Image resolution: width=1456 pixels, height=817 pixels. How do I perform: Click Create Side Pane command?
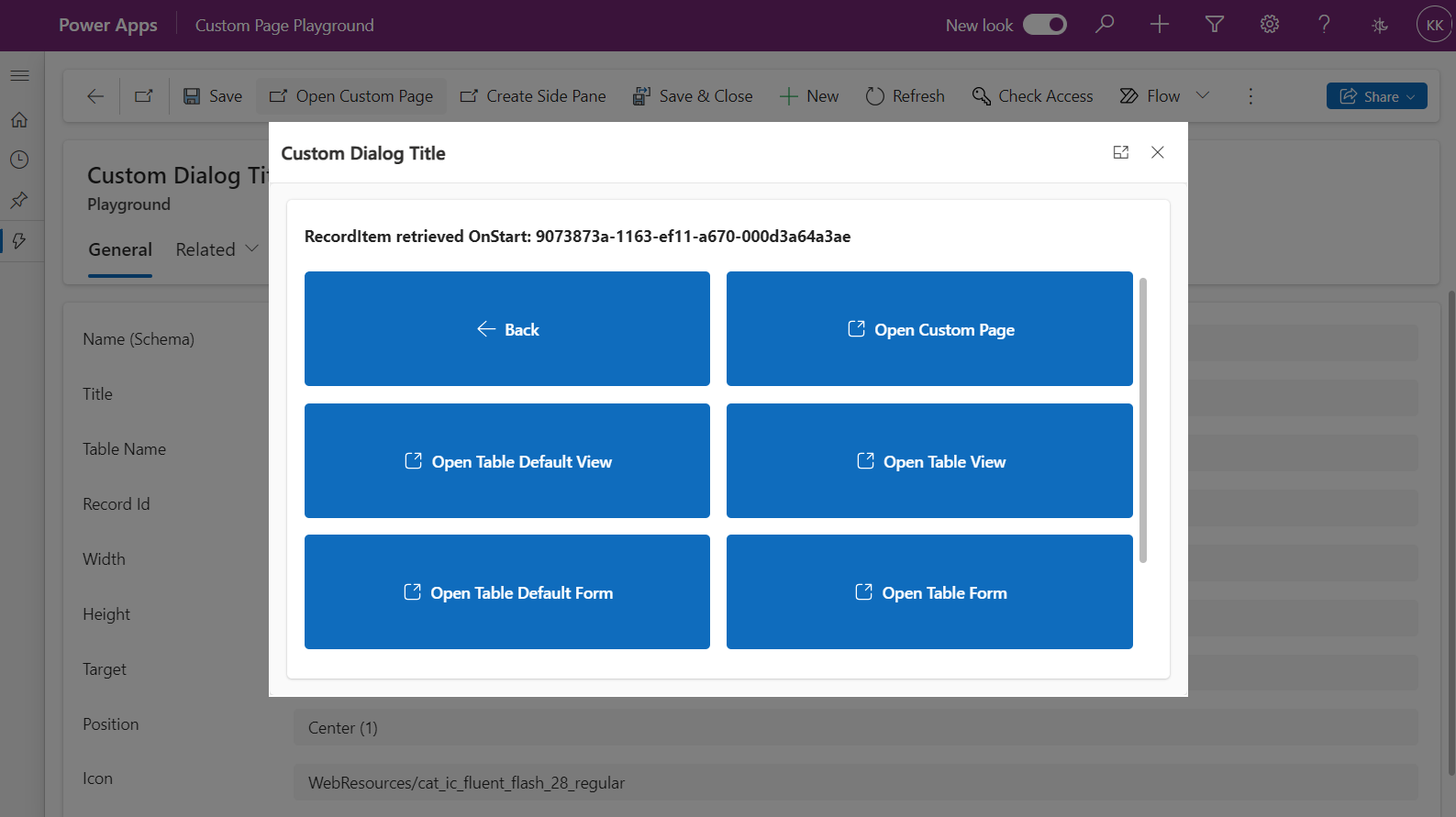coord(533,96)
